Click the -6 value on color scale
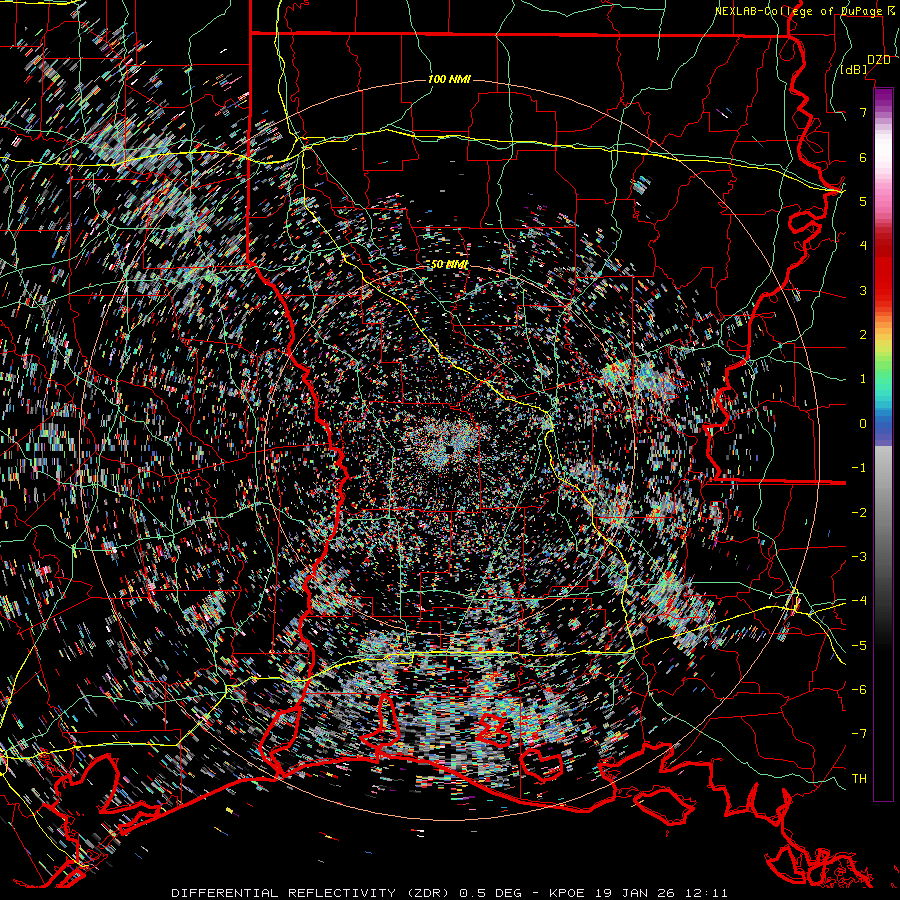 (859, 690)
